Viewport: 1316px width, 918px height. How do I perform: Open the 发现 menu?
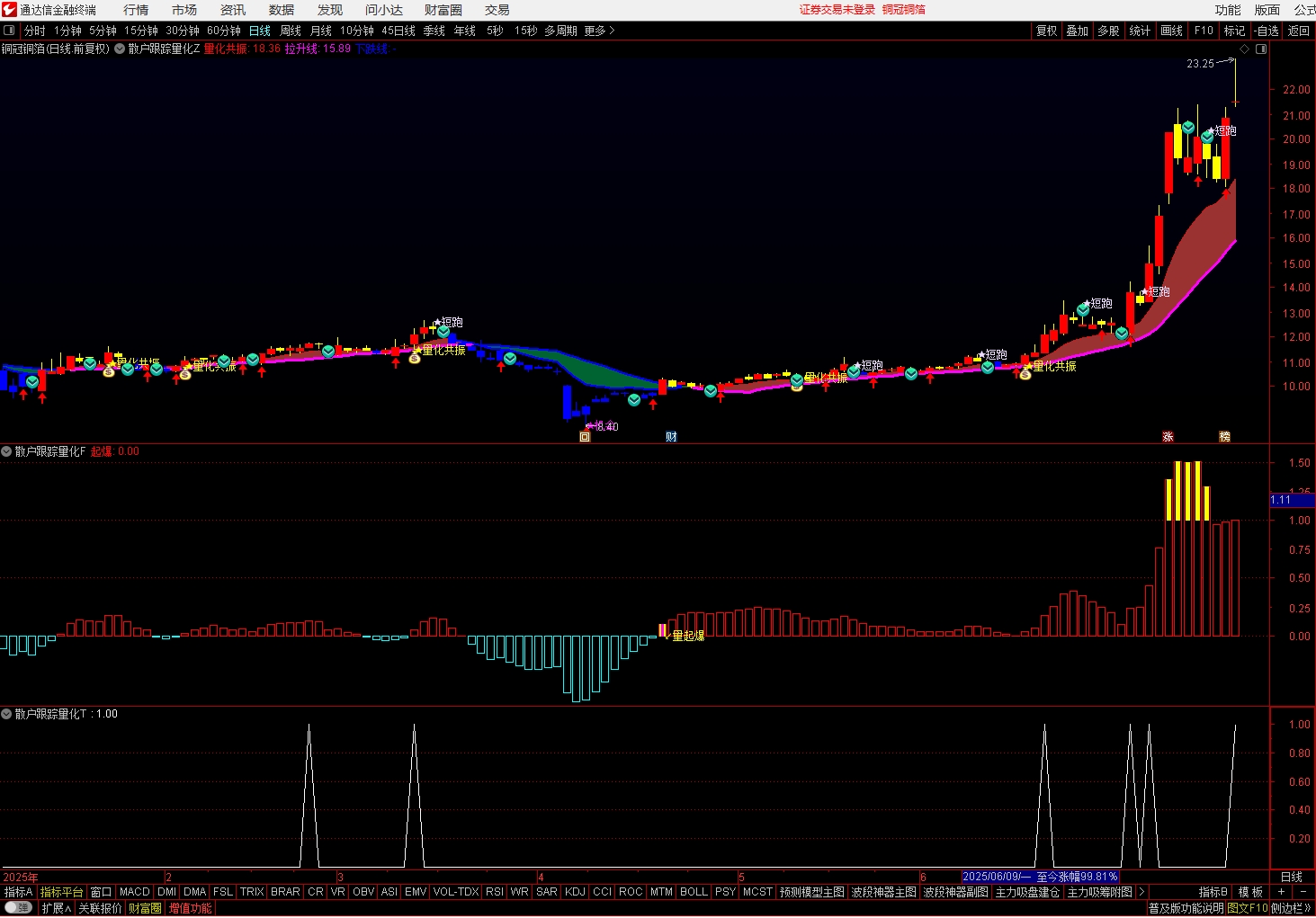(x=330, y=10)
